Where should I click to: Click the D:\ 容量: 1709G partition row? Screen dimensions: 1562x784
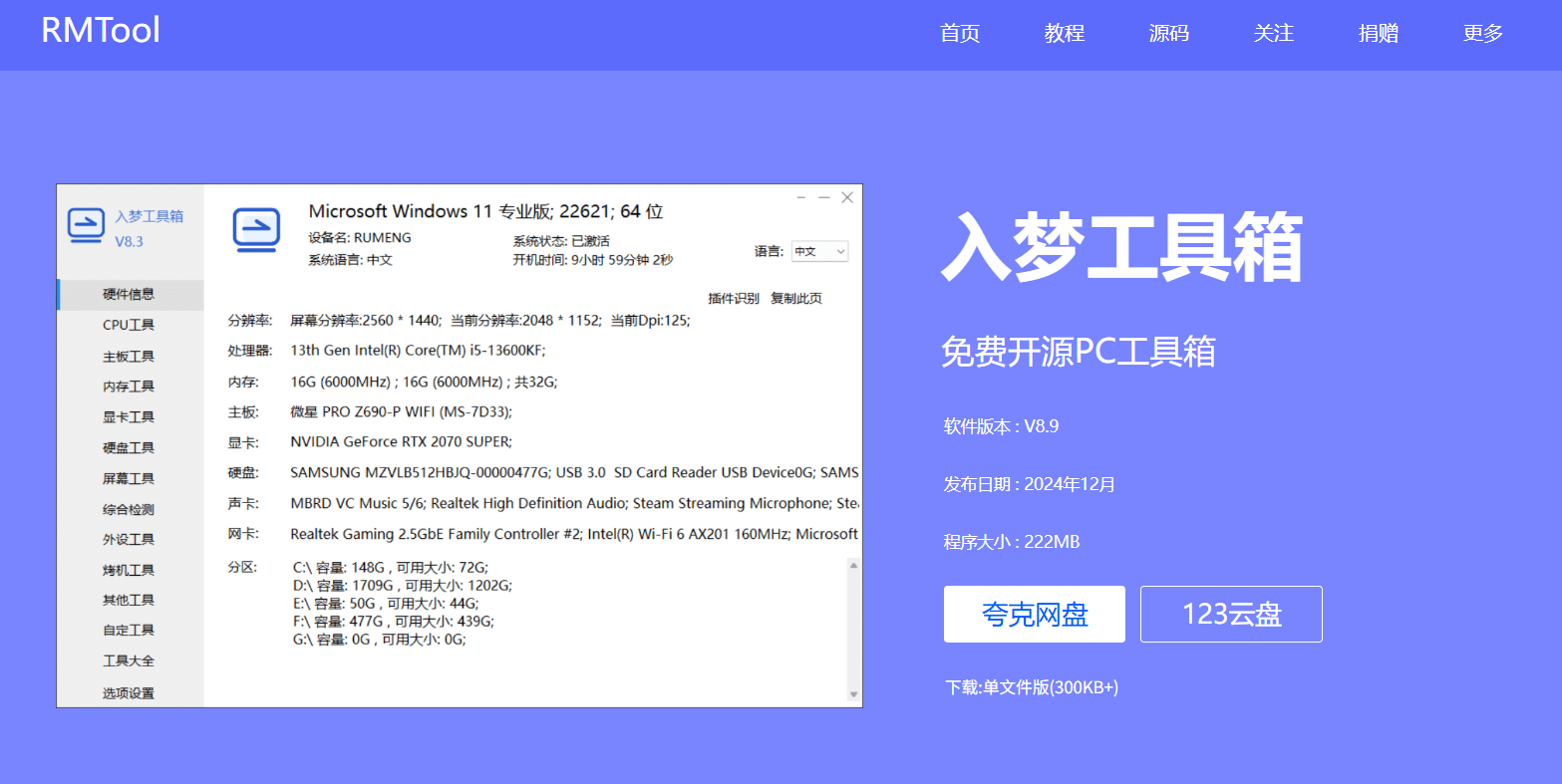click(403, 586)
